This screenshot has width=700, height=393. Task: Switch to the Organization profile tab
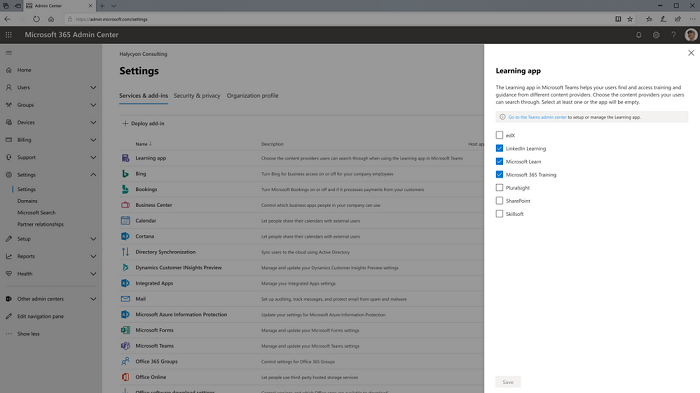click(252, 96)
